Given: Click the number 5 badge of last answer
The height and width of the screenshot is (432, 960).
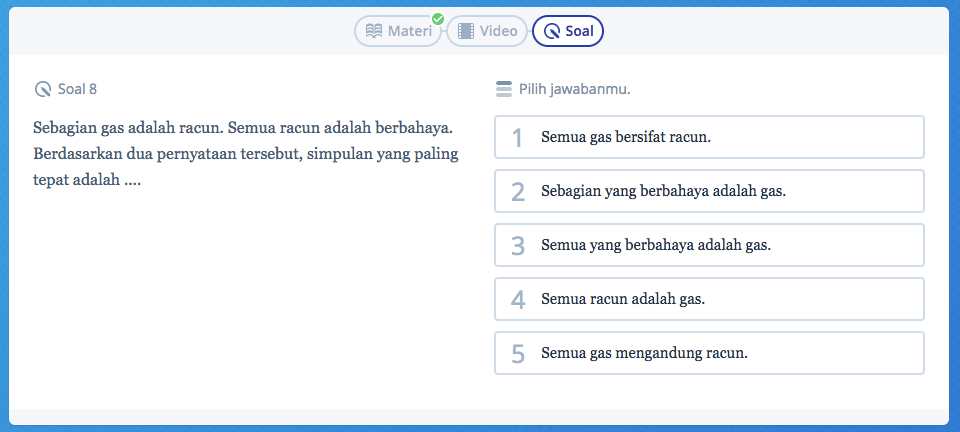Looking at the screenshot, I should (517, 353).
